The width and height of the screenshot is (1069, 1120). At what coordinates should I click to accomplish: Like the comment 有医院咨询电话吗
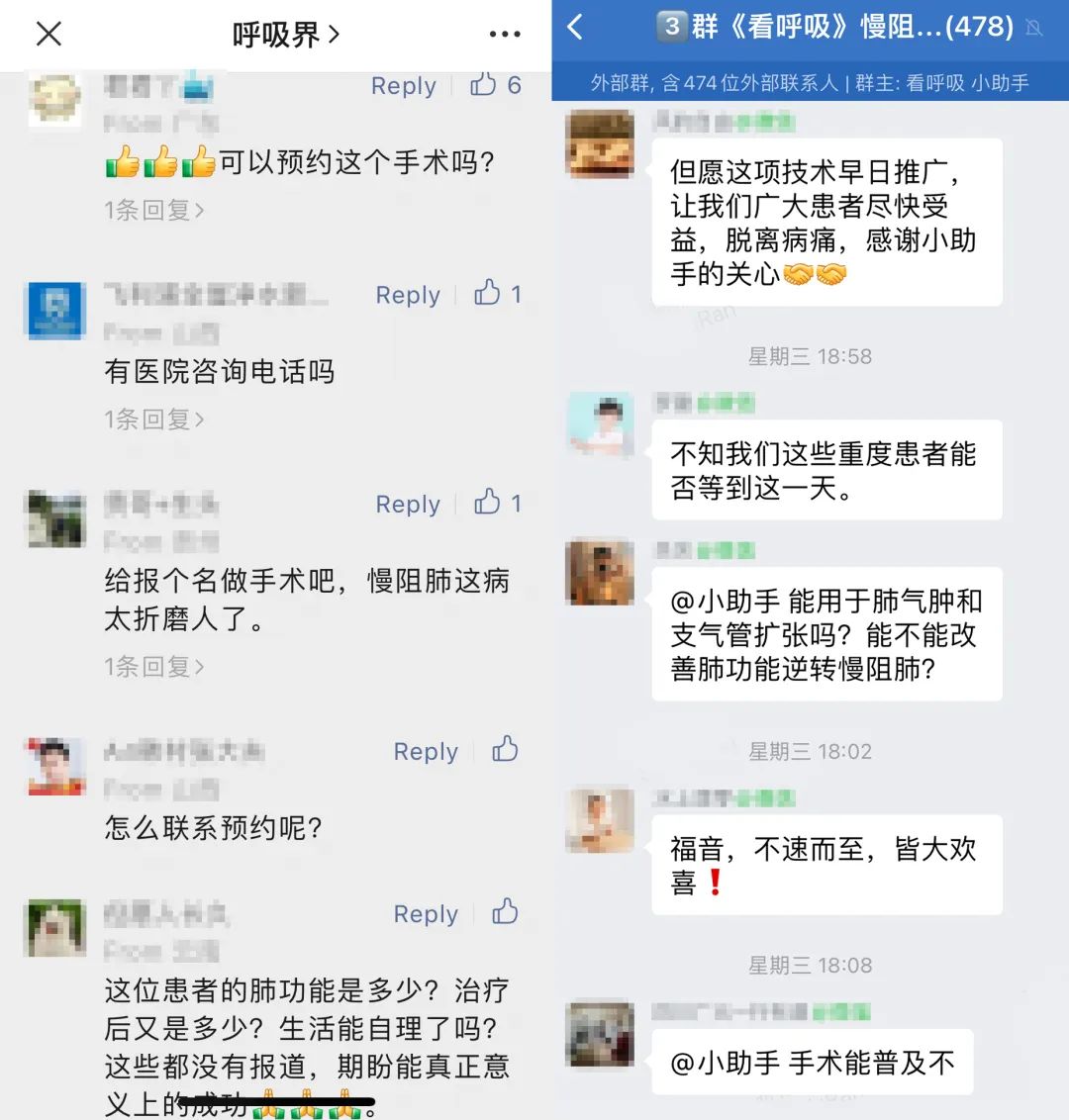(487, 293)
